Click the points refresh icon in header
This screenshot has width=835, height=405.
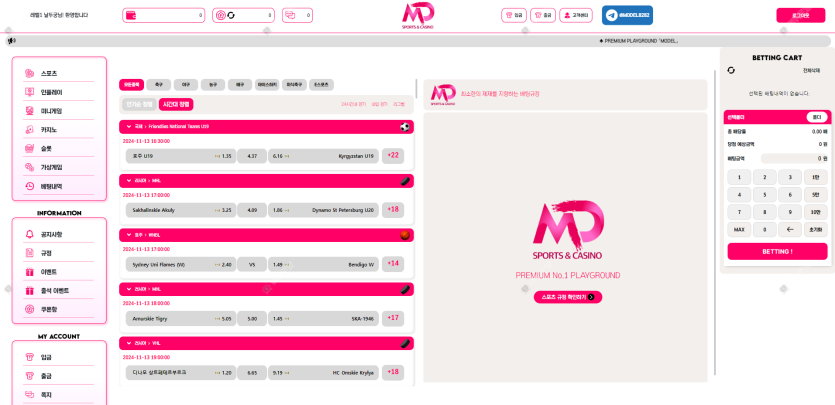coord(231,15)
